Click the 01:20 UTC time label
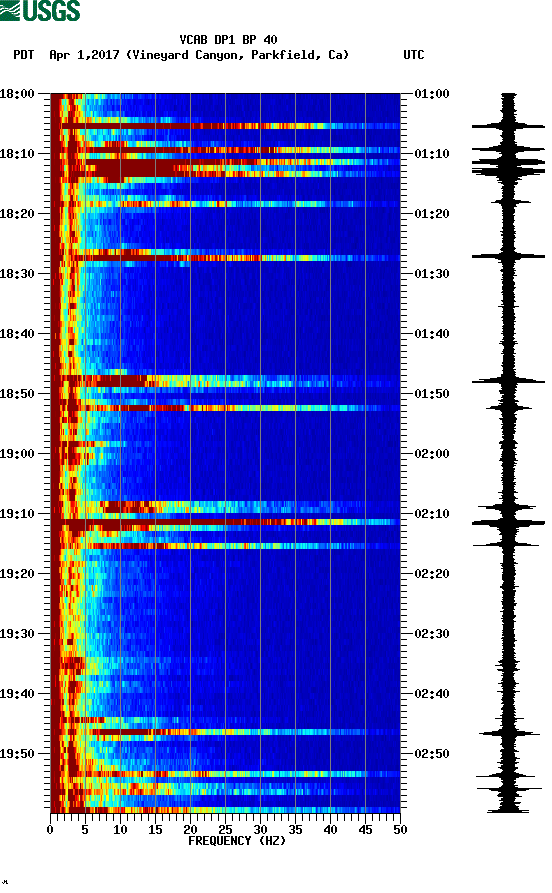552x893 pixels. coord(432,214)
